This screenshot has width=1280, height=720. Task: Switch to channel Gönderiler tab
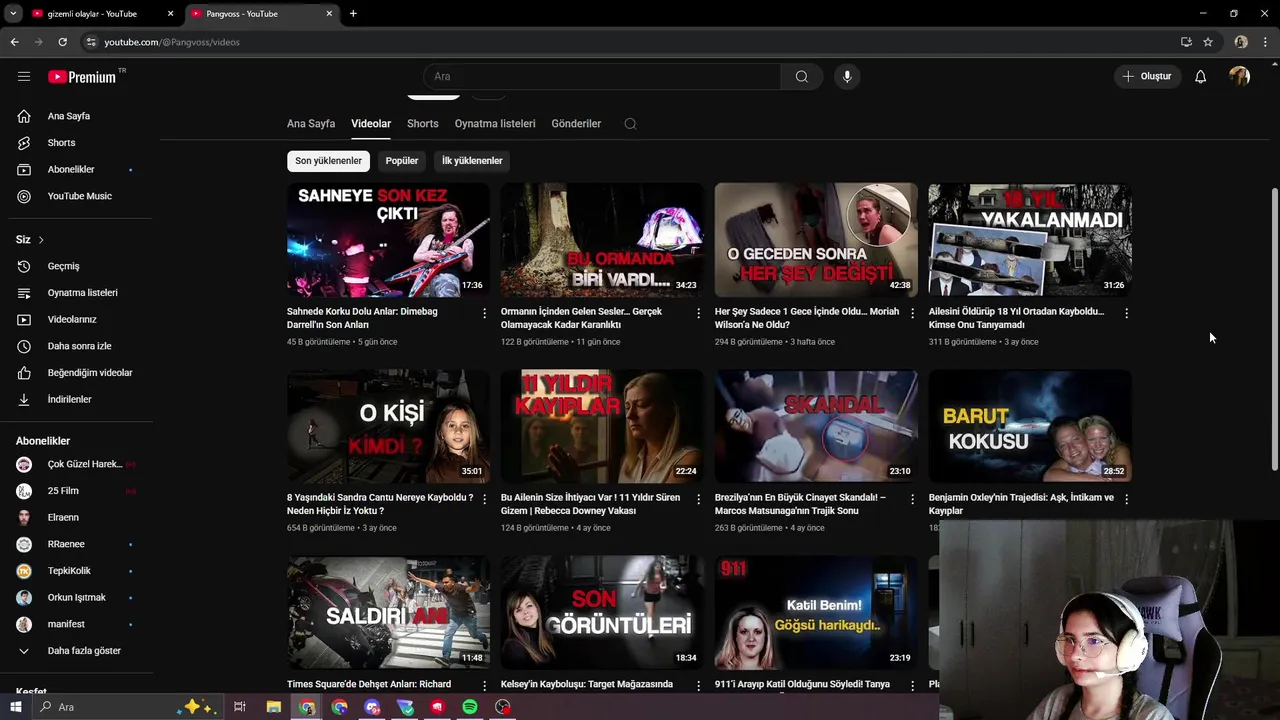coord(576,124)
